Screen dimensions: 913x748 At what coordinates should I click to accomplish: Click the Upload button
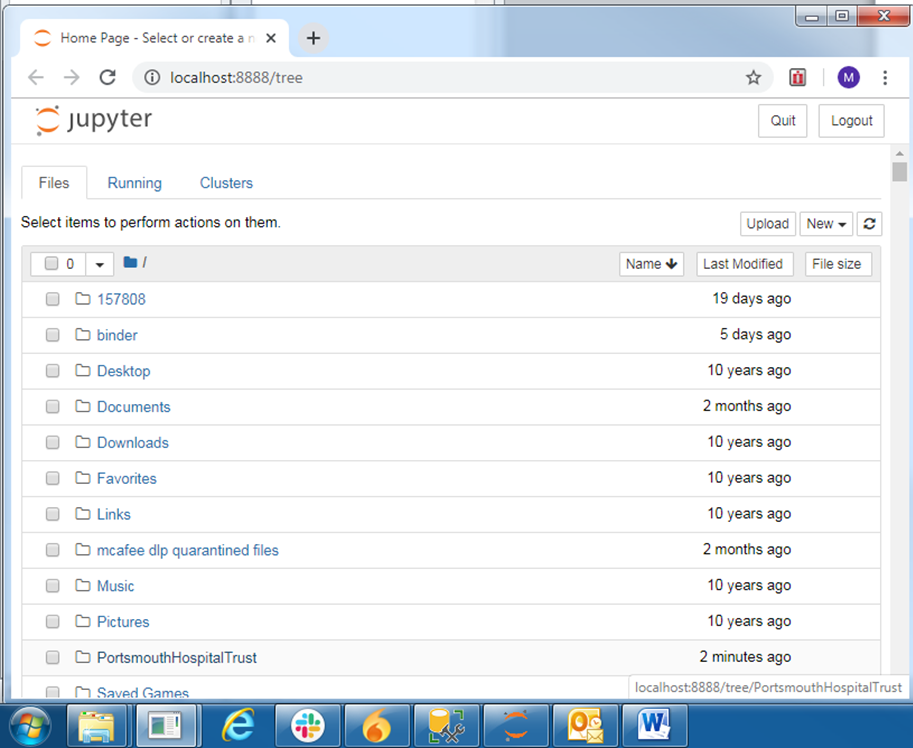(767, 224)
